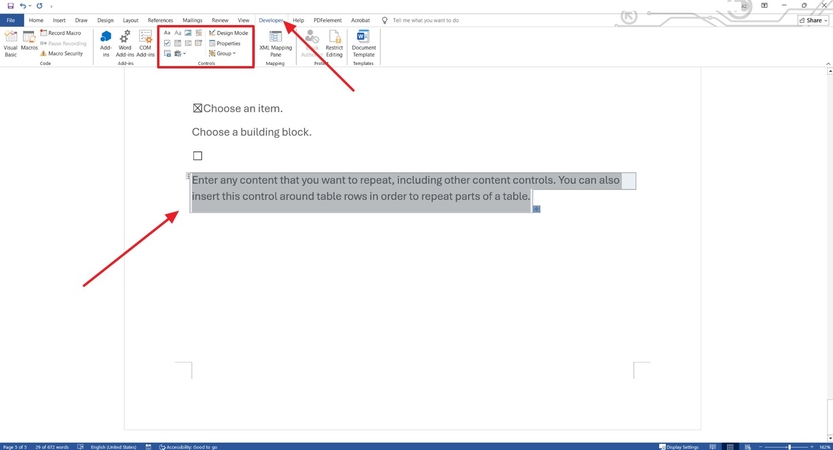Viewport: 833px width, 450px height.
Task: Toggle Design Mode
Action: point(228,33)
